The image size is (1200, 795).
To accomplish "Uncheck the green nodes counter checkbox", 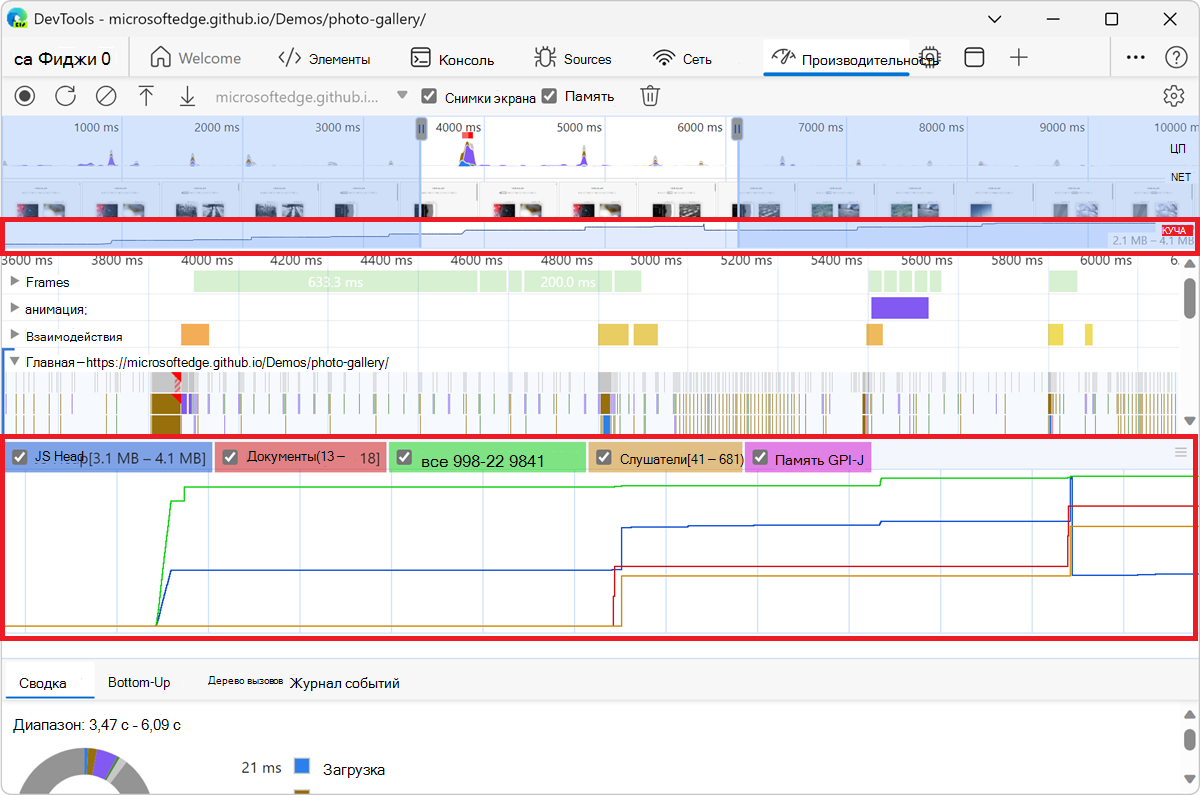I will (404, 457).
